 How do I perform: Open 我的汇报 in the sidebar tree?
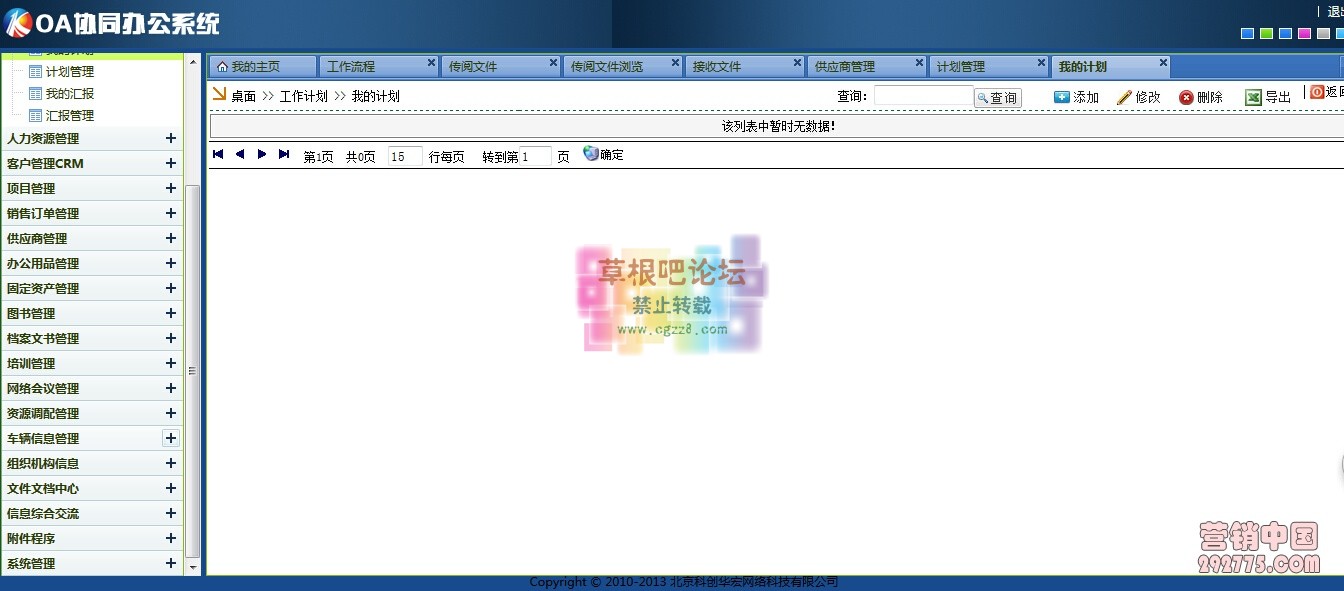point(69,94)
